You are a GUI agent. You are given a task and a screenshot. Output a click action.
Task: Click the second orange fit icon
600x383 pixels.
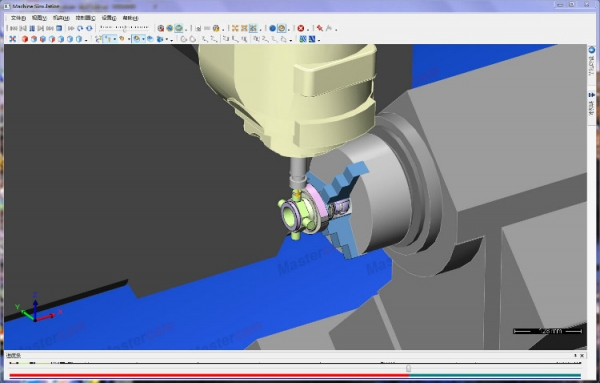point(244,28)
